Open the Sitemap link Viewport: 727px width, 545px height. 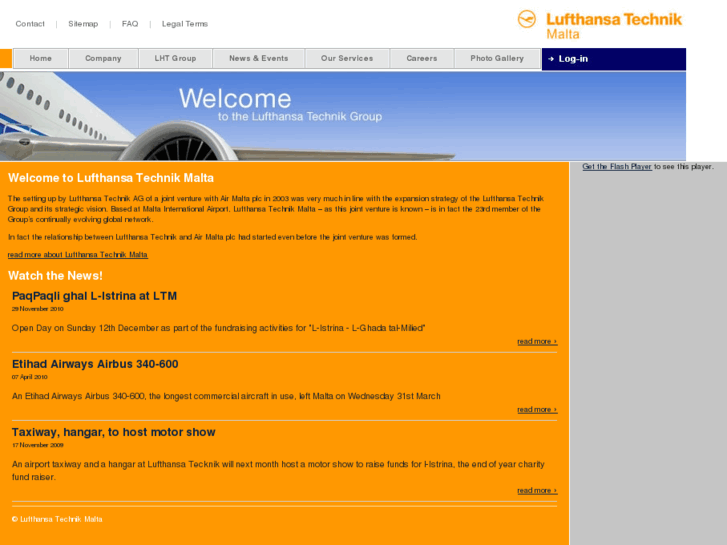[x=83, y=24]
